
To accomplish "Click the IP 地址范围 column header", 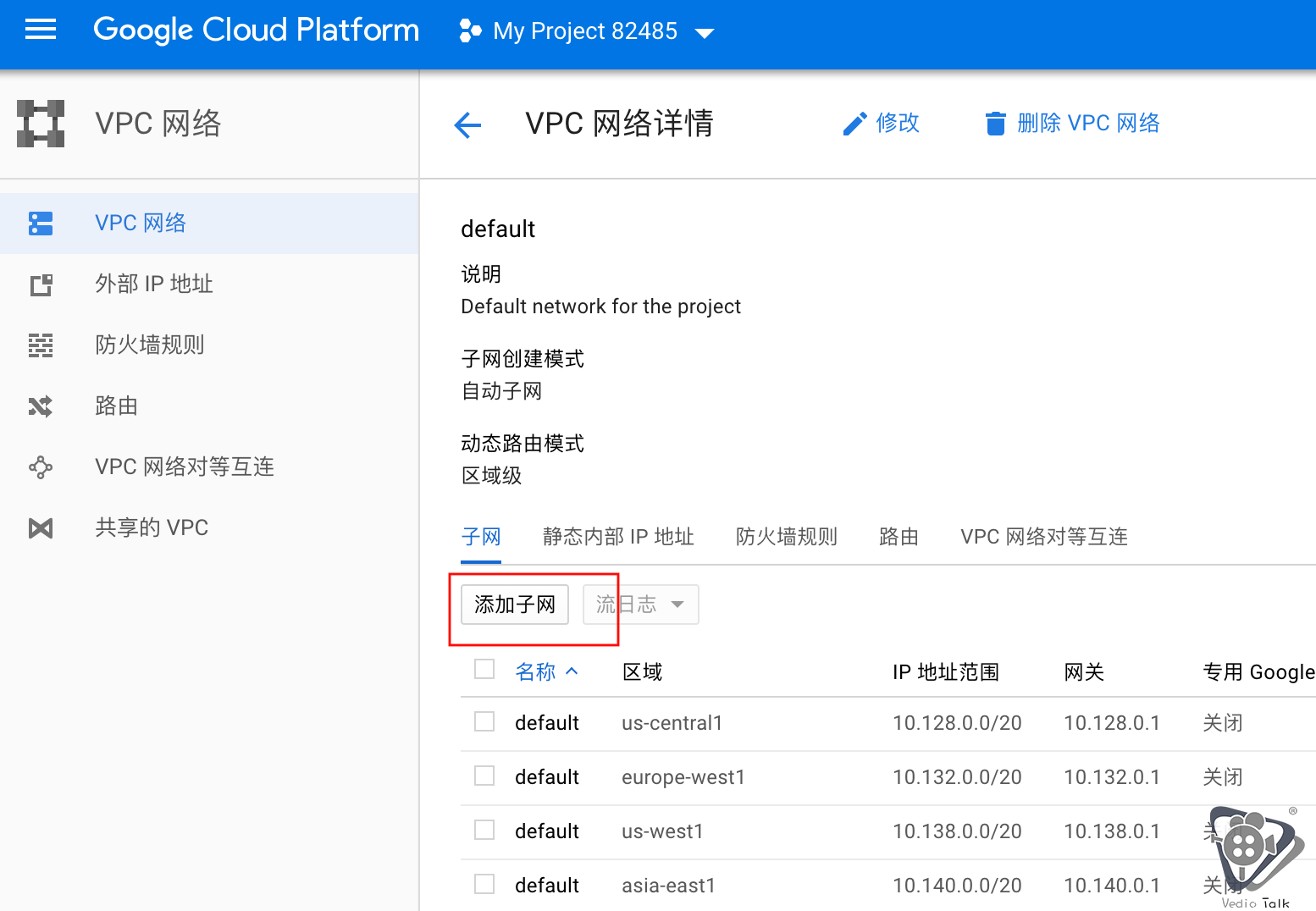I will [x=946, y=672].
